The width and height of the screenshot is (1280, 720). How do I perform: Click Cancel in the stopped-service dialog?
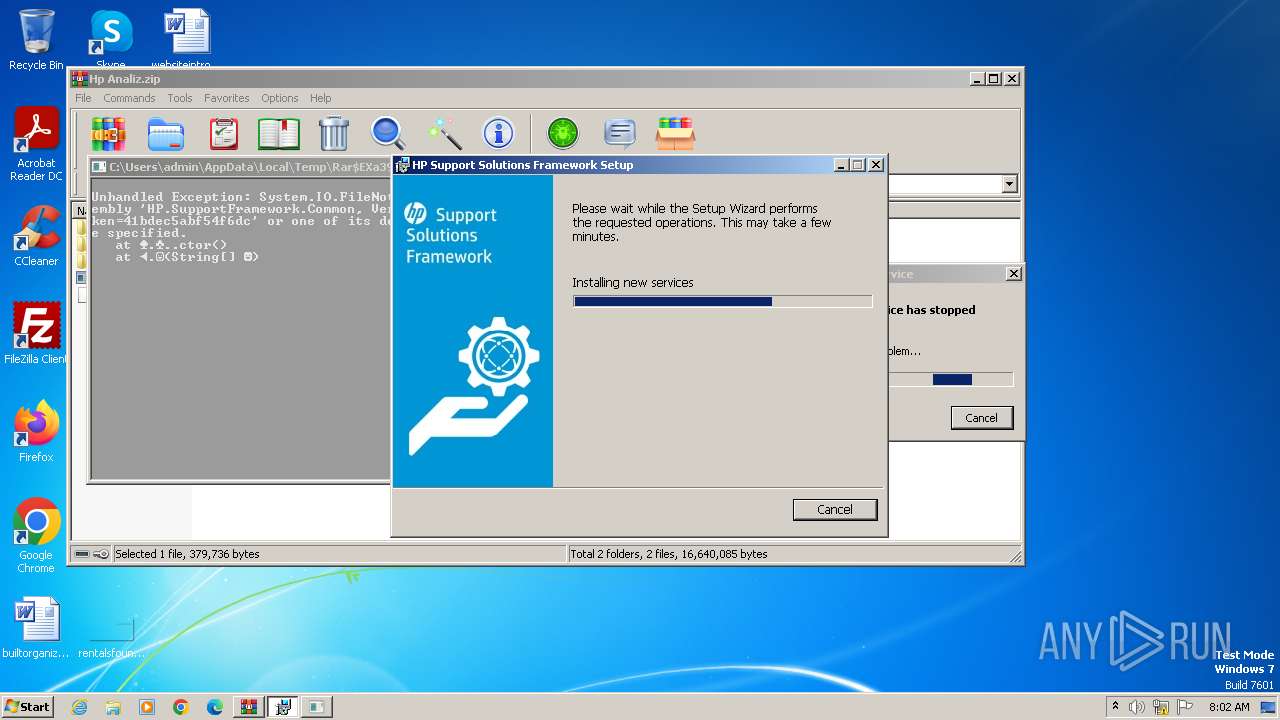click(981, 418)
